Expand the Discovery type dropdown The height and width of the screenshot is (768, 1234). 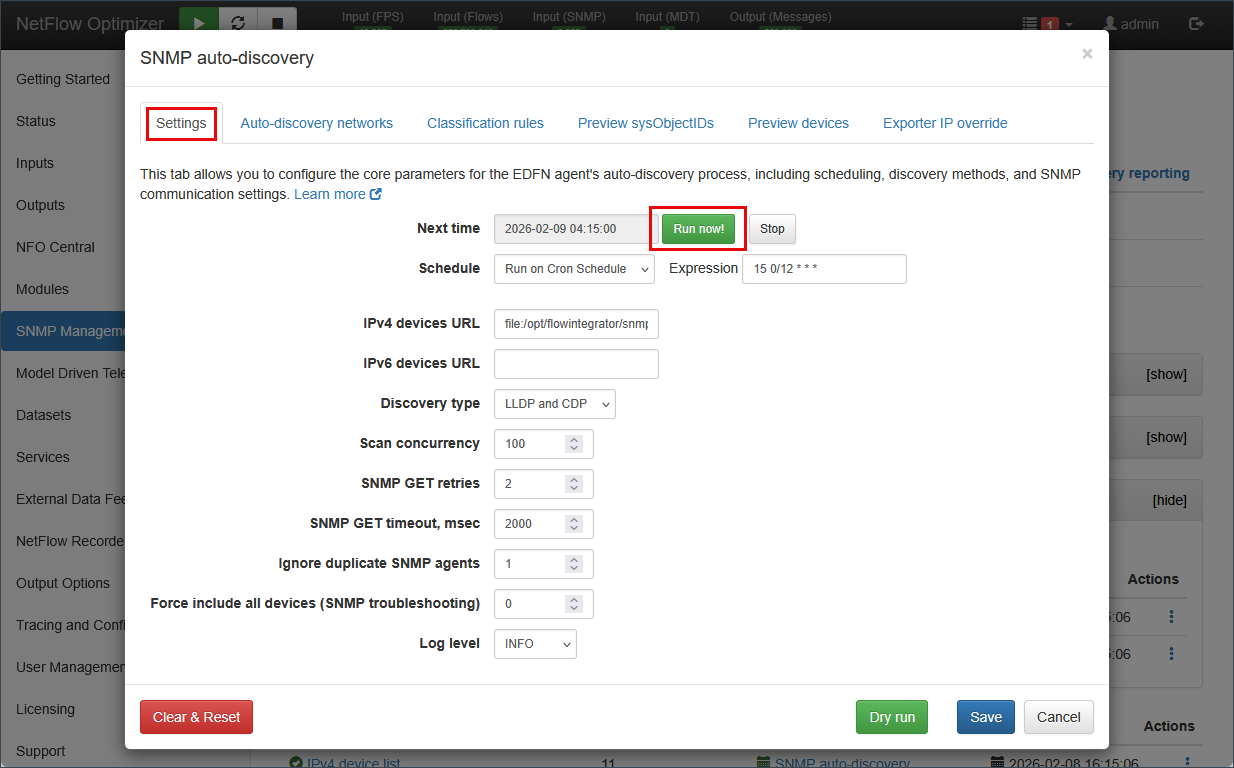554,404
